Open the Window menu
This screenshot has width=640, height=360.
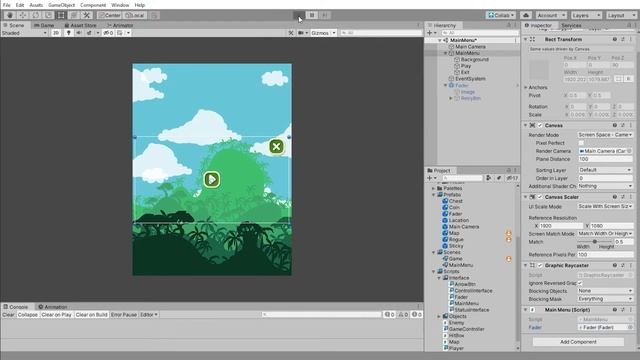click(120, 5)
